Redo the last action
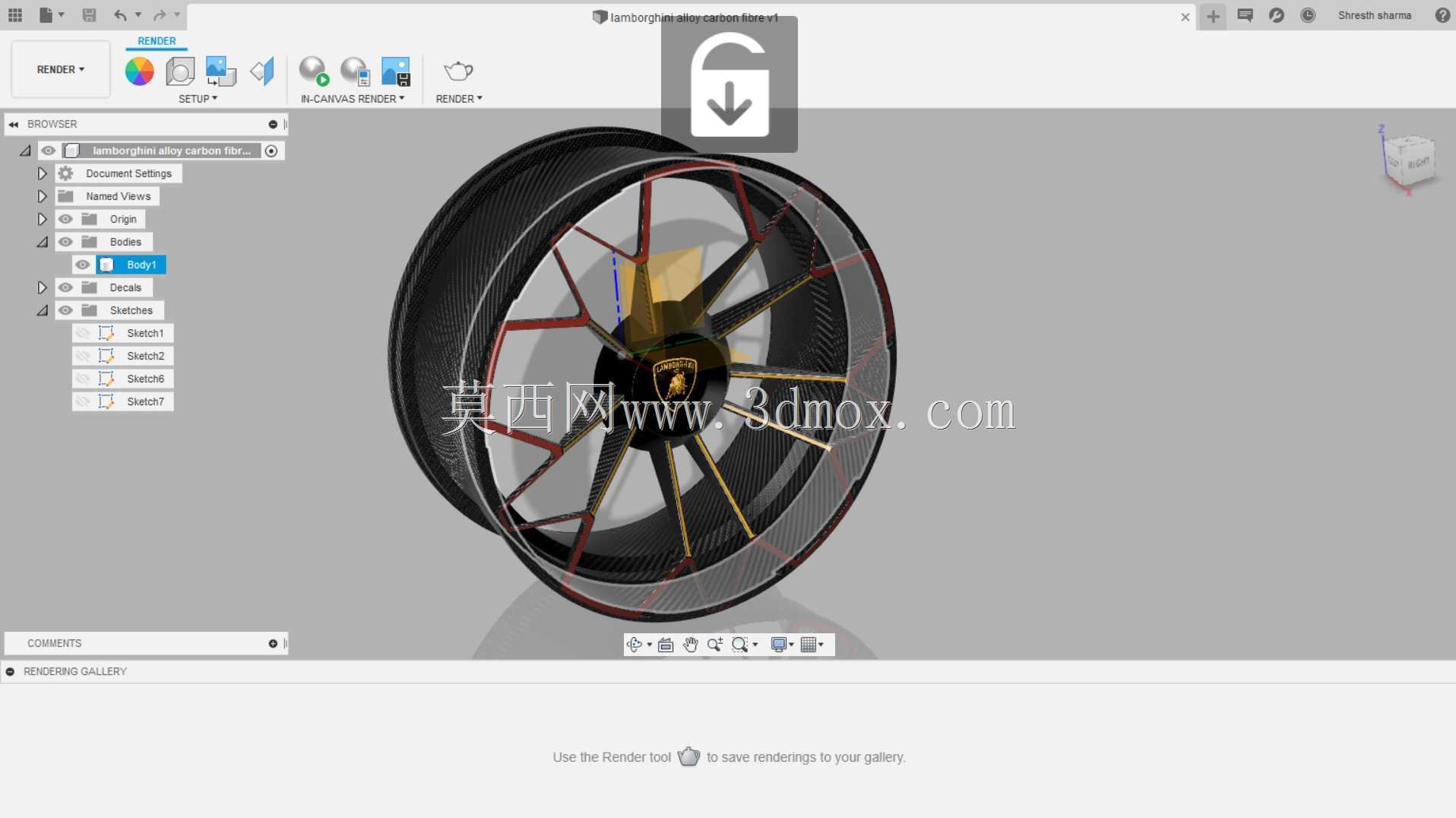Image resolution: width=1456 pixels, height=818 pixels. coord(159,15)
